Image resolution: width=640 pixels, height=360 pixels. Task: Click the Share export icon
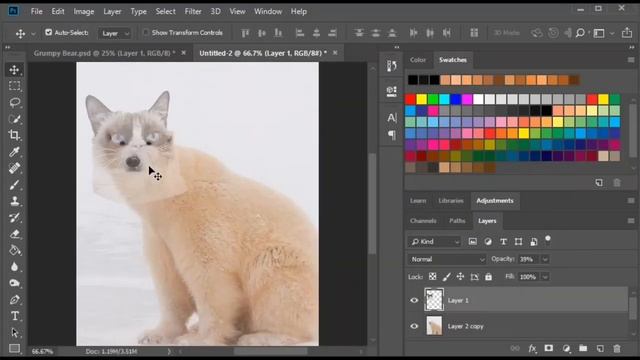(x=627, y=33)
